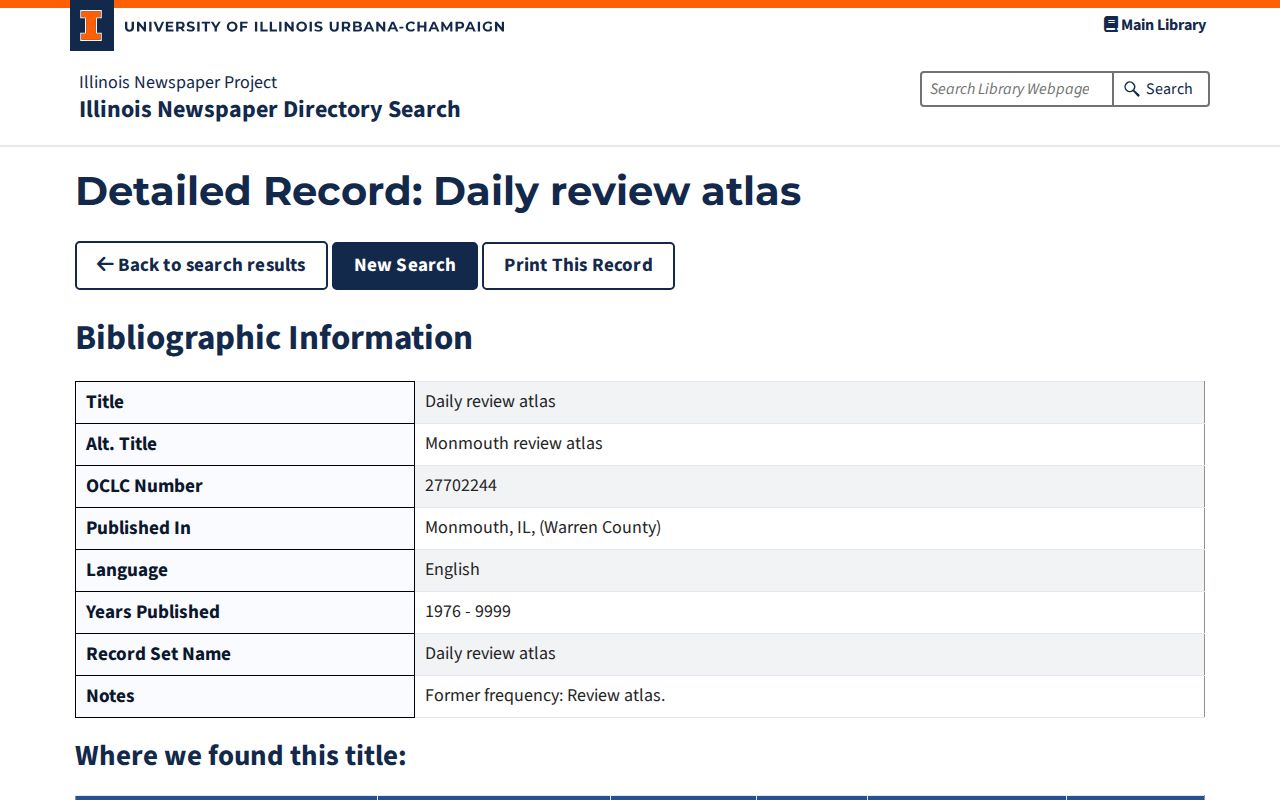Click the University of Illinois block I logo
1280x800 pixels.
click(91, 26)
